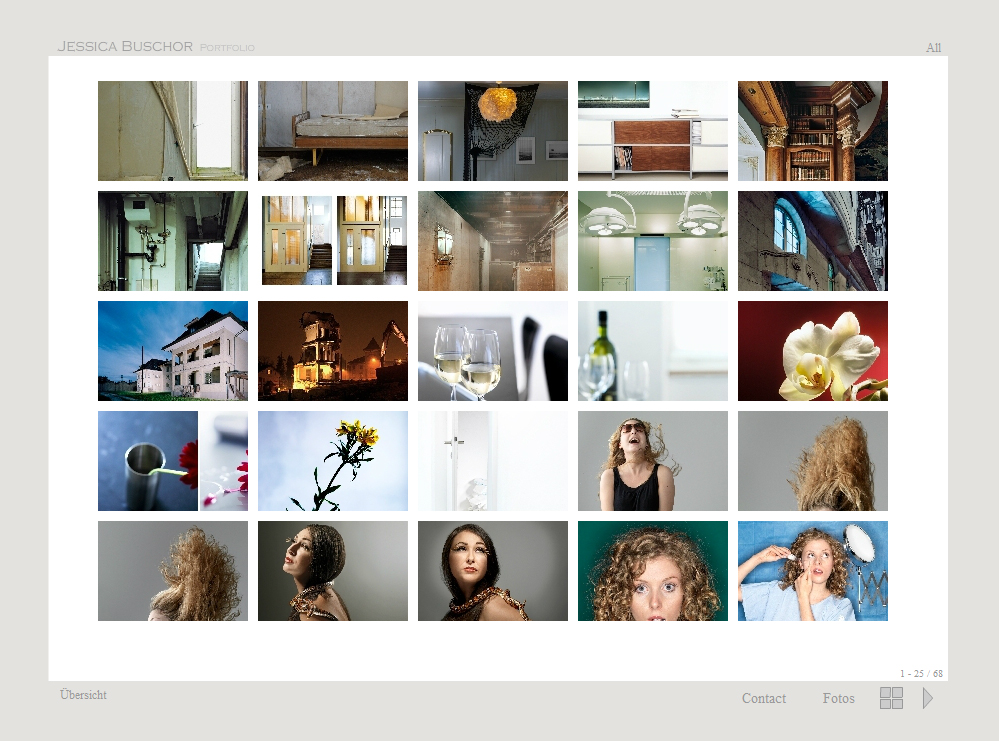999x741 pixels.
Task: Click the Jessica Buschor title
Action: click(x=125, y=47)
